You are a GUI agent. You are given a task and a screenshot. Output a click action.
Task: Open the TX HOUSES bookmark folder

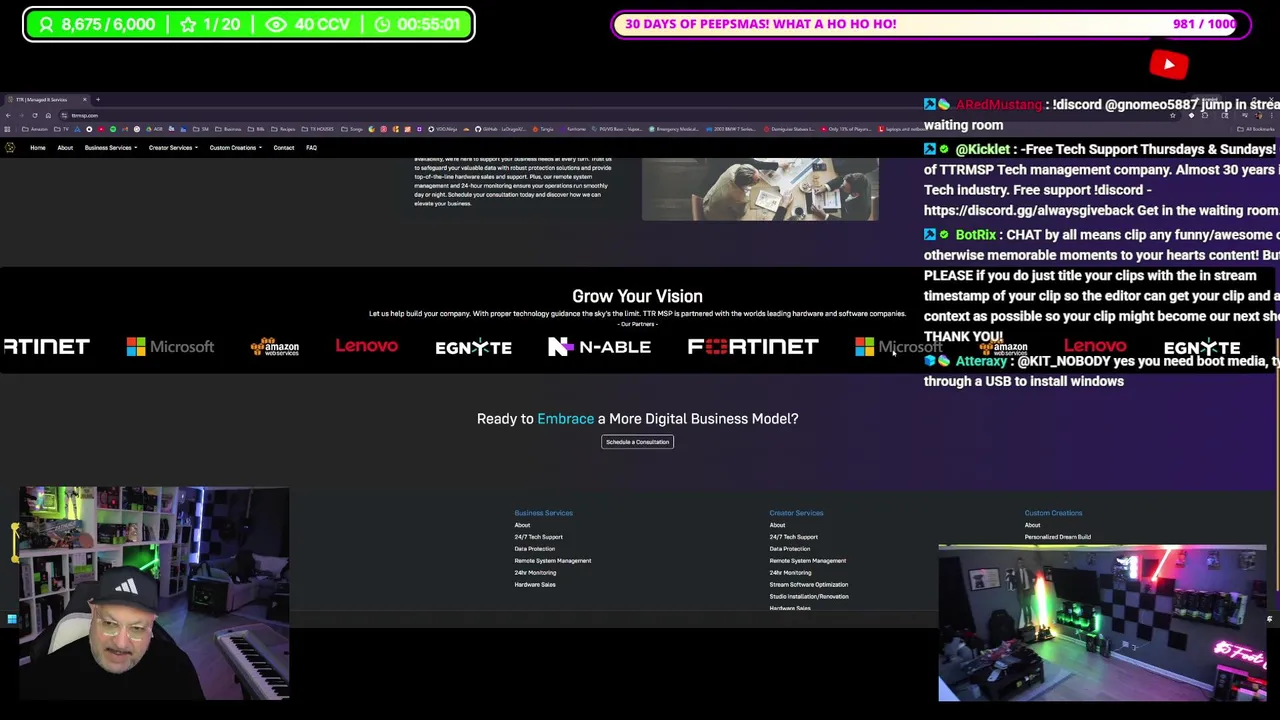click(x=317, y=129)
